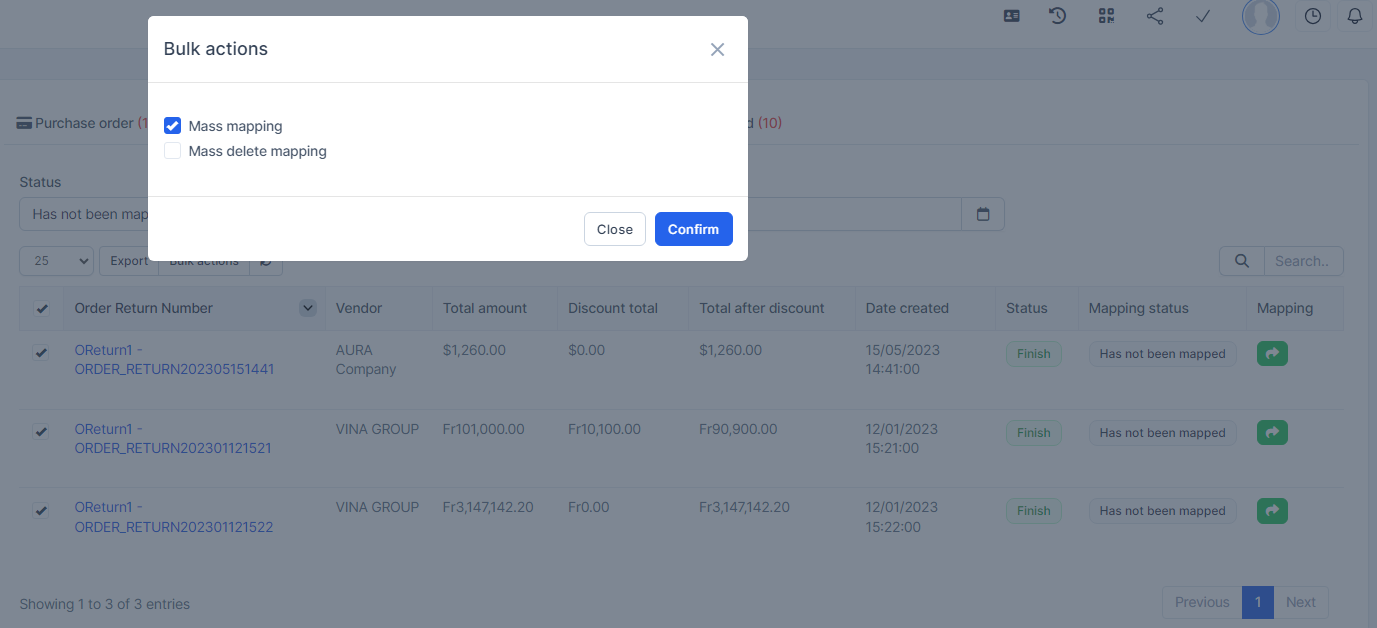Screen dimensions: 1377x628
Task: Click Finish status badge for AURA Company row
Action: pos(1034,354)
